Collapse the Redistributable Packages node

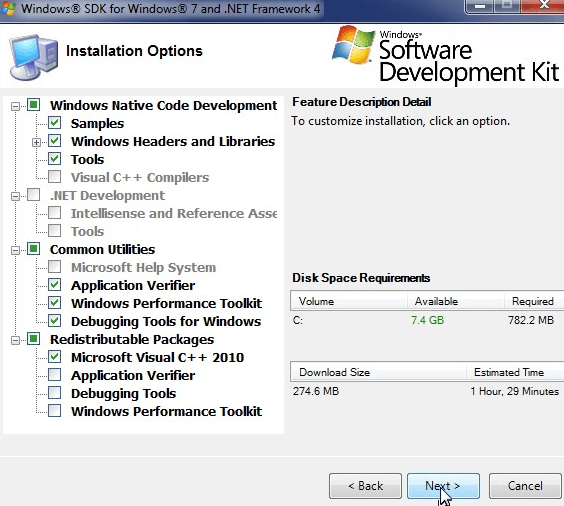[x=15, y=340]
